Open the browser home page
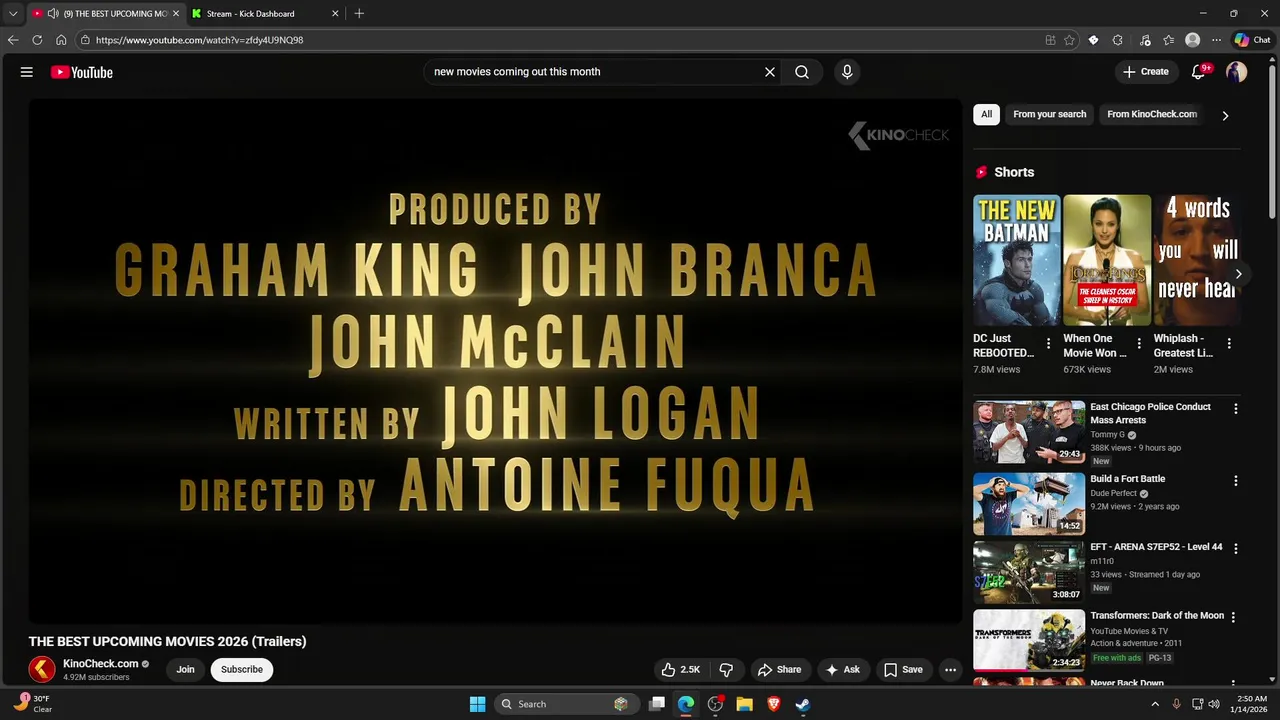The height and width of the screenshot is (720, 1280). (61, 40)
